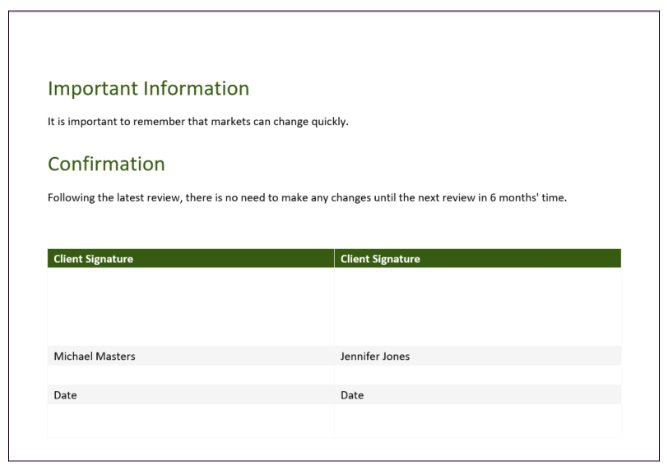Screen dimensions: 667x468
Task: Select the "Client Signature" header above Michael Masters
Action: tap(92, 259)
